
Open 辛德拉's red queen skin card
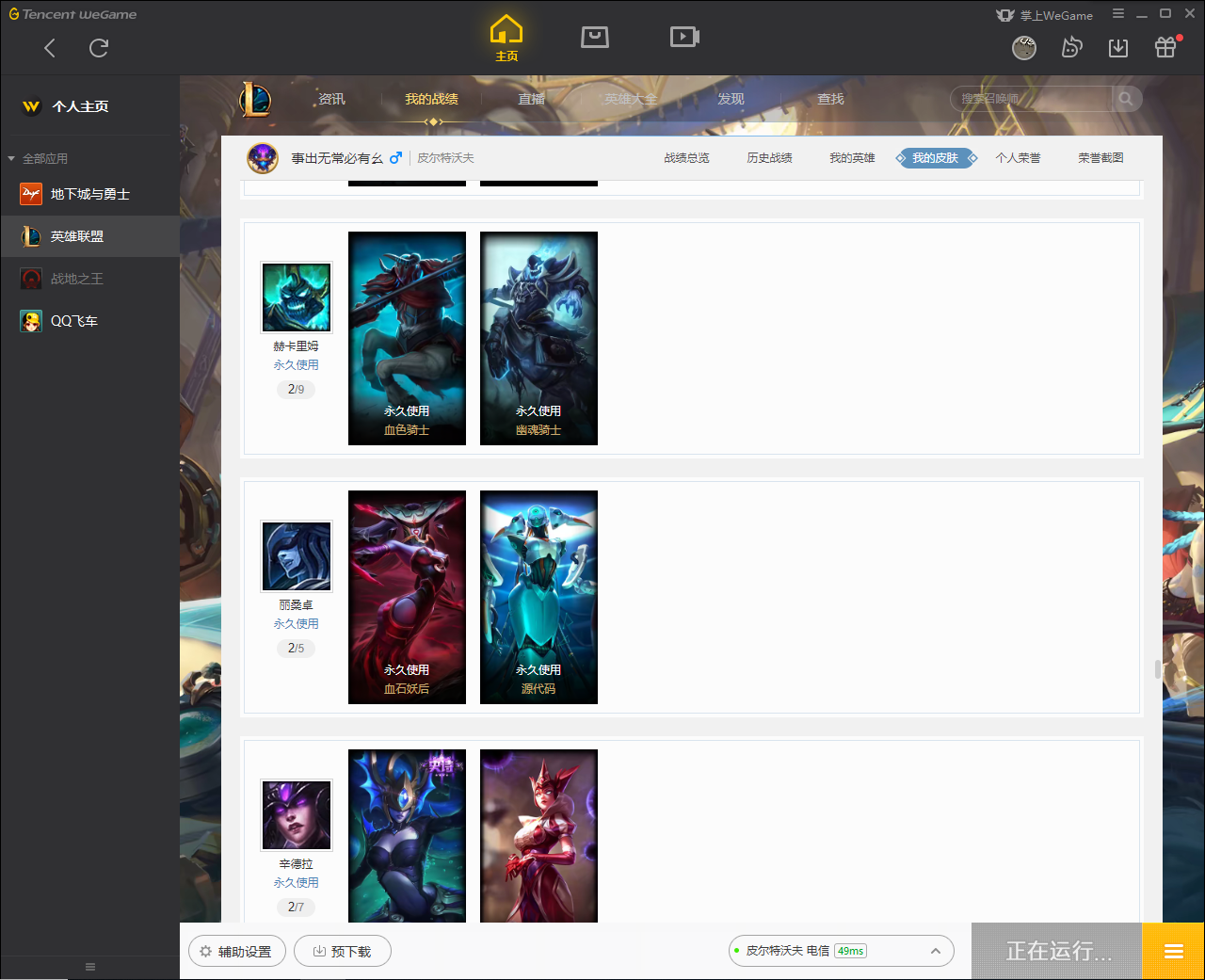[x=538, y=836]
